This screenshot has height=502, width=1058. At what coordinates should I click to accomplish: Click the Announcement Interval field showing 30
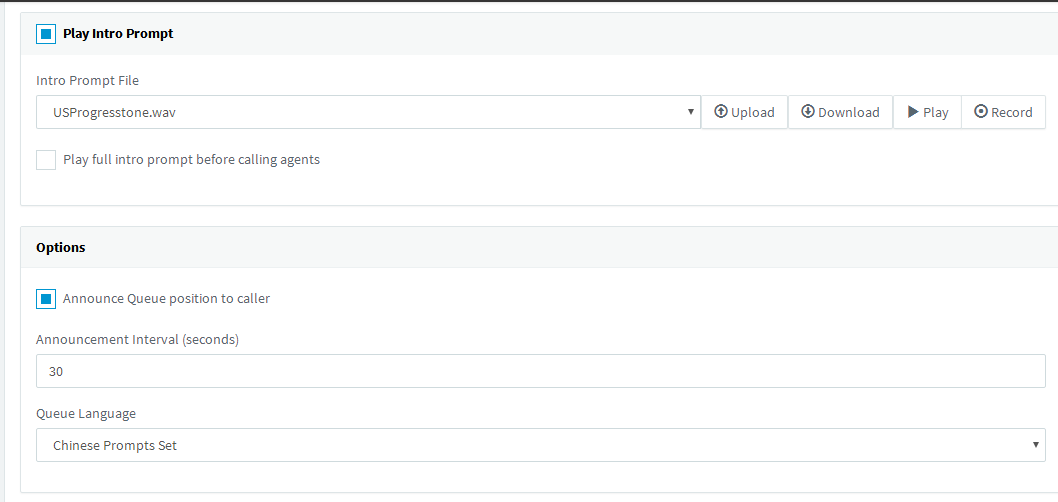[540, 371]
